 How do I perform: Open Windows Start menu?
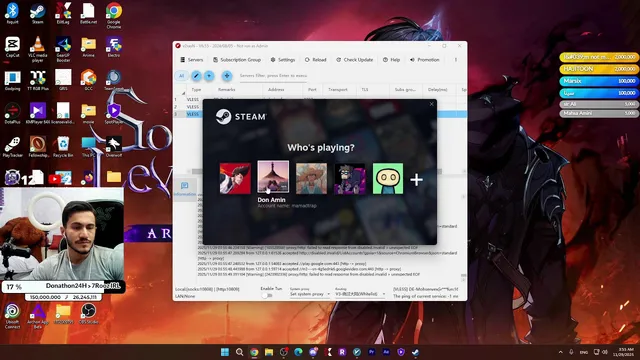tap(225, 352)
